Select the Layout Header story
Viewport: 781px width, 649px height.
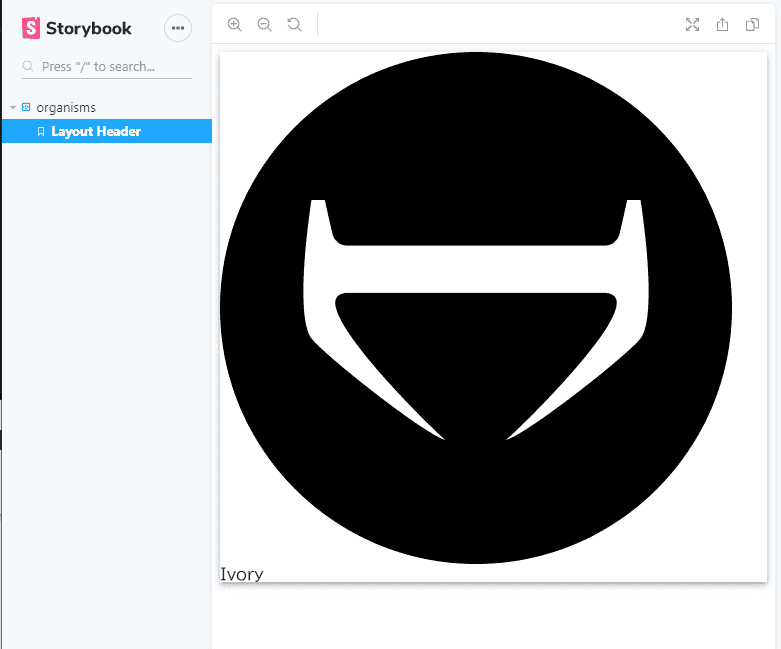pyautogui.click(x=96, y=131)
